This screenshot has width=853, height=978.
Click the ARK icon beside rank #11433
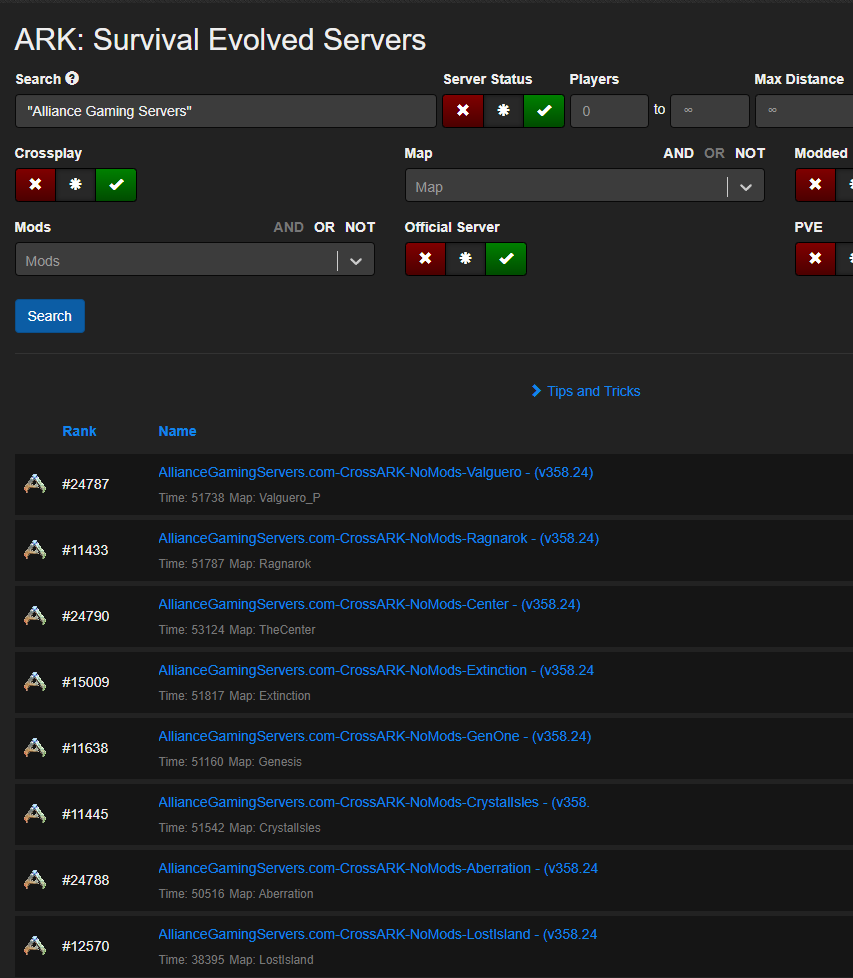(x=35, y=550)
